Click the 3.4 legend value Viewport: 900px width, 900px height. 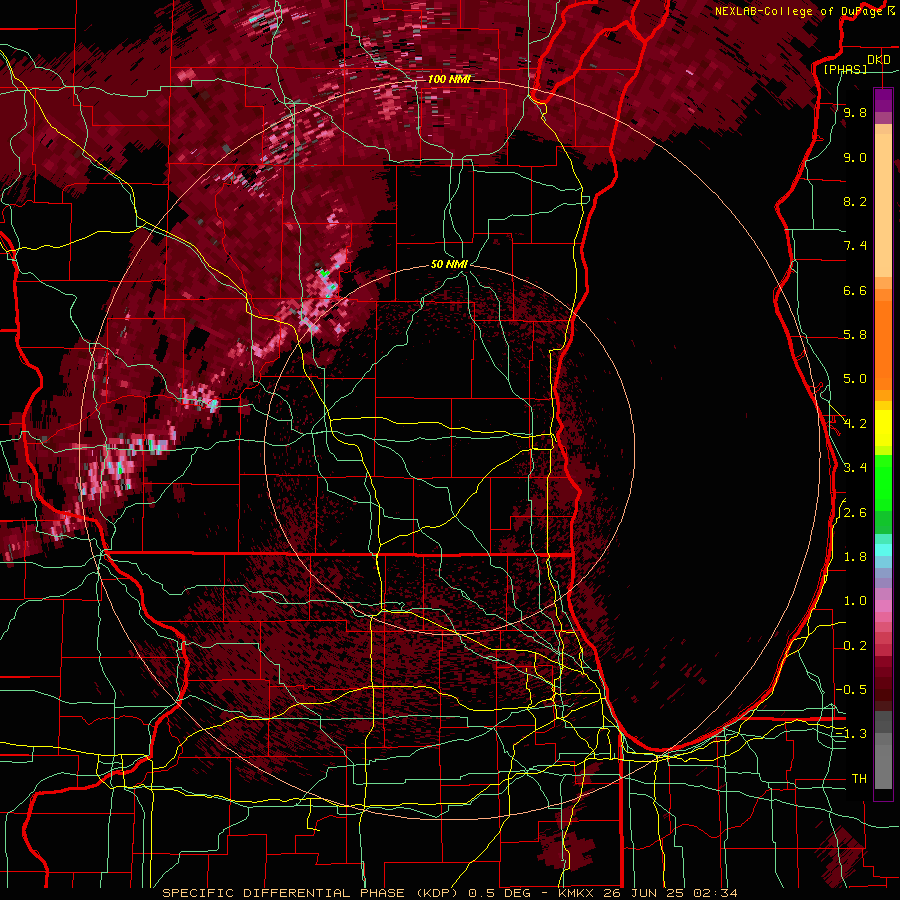(x=855, y=468)
